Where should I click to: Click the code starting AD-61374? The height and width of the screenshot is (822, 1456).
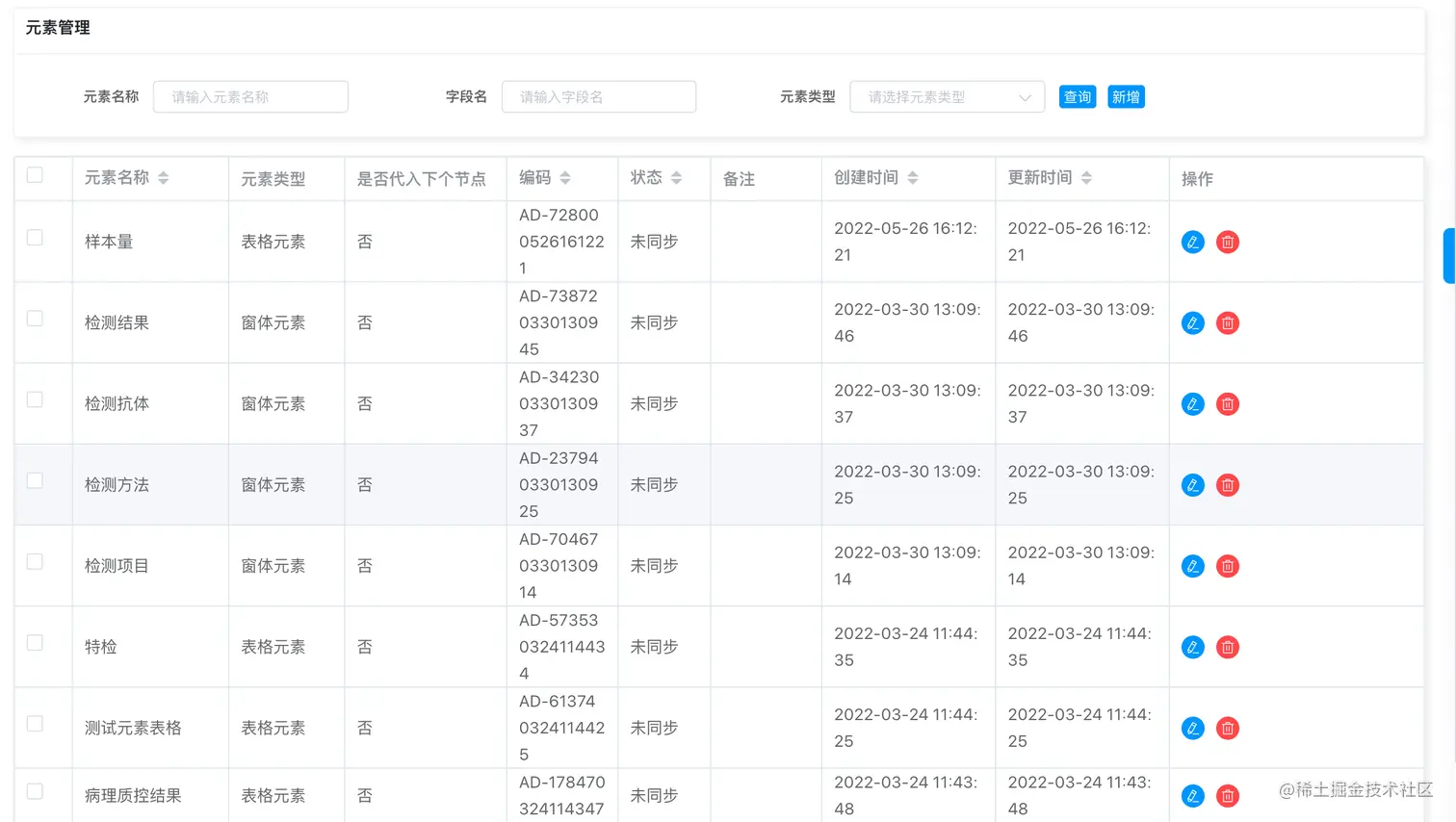tap(561, 728)
